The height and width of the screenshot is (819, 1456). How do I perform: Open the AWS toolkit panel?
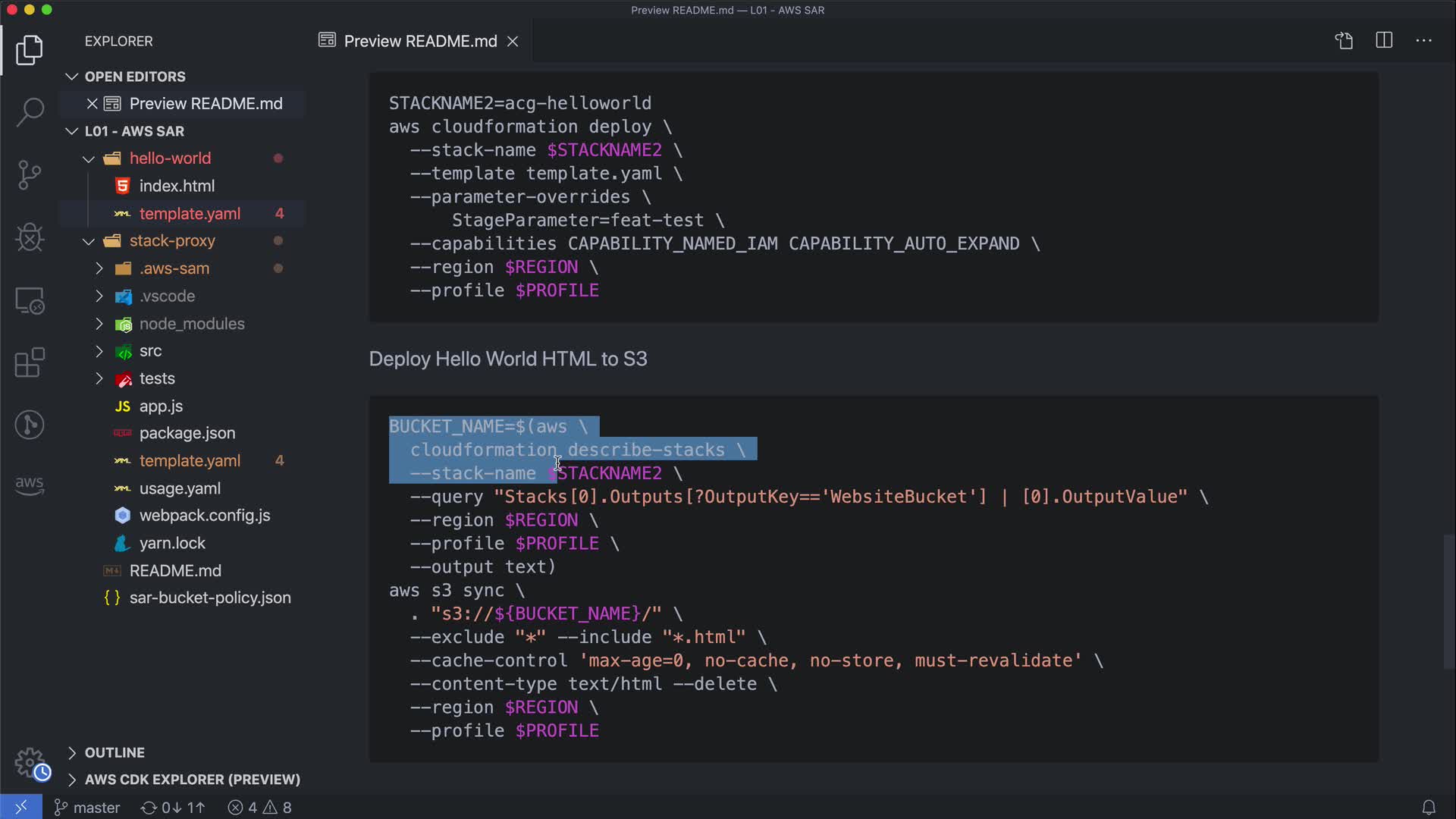30,485
